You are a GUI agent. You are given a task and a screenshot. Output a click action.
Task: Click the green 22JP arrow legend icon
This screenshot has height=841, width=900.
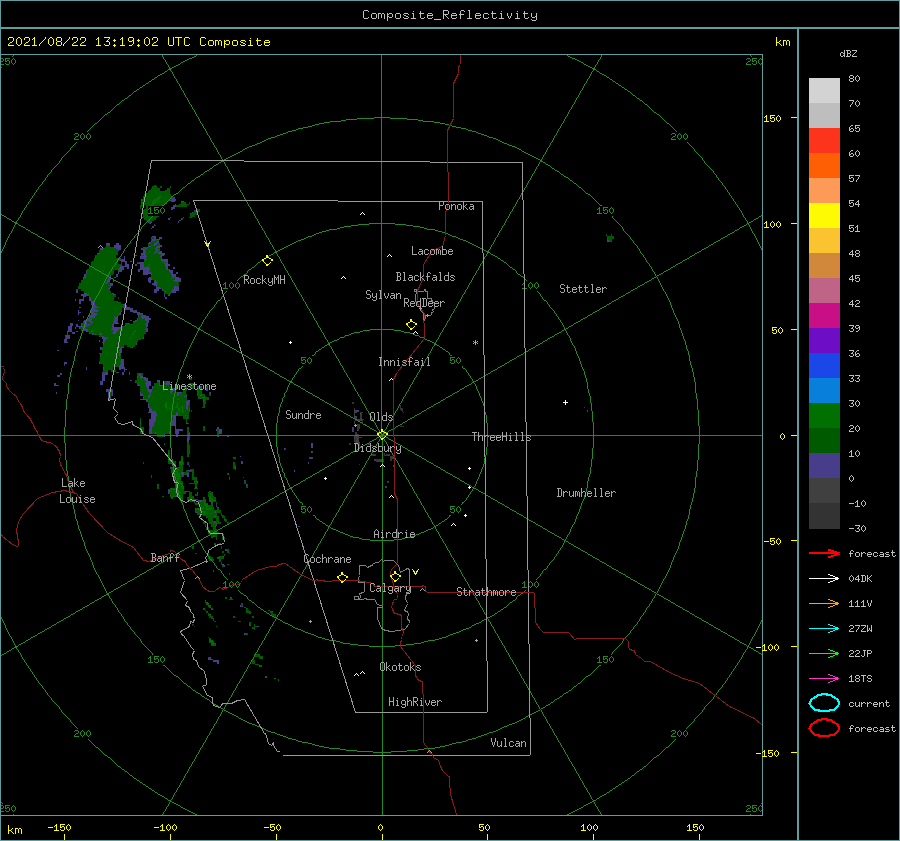(x=824, y=653)
